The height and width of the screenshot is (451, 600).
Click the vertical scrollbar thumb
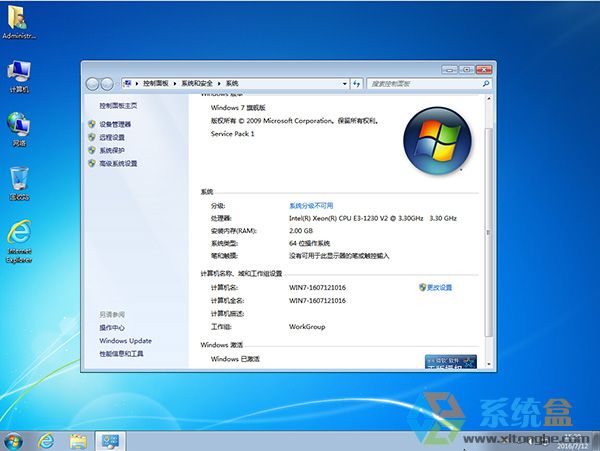coord(488,233)
